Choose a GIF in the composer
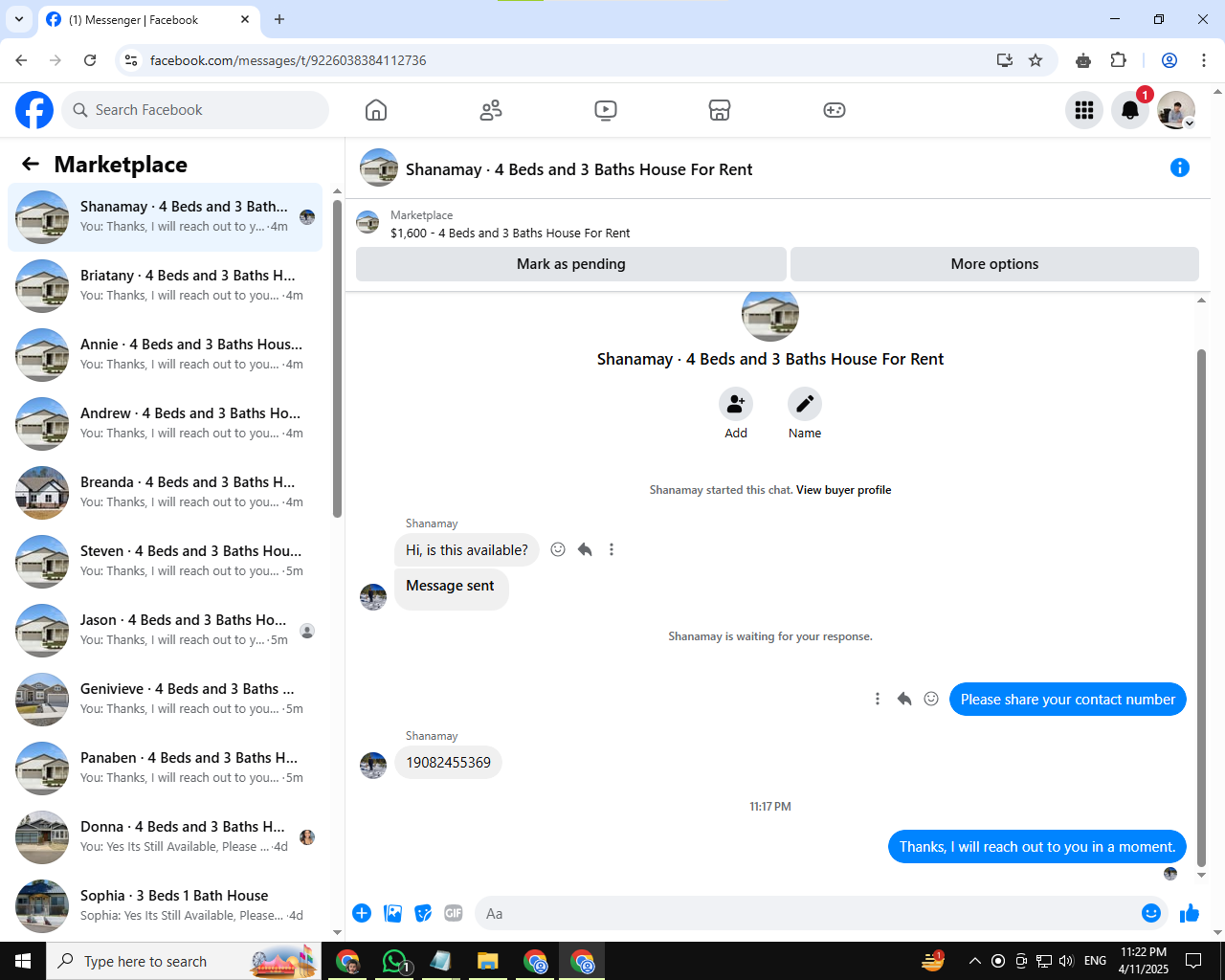Screen dimensions: 1225x980 (x=454, y=913)
